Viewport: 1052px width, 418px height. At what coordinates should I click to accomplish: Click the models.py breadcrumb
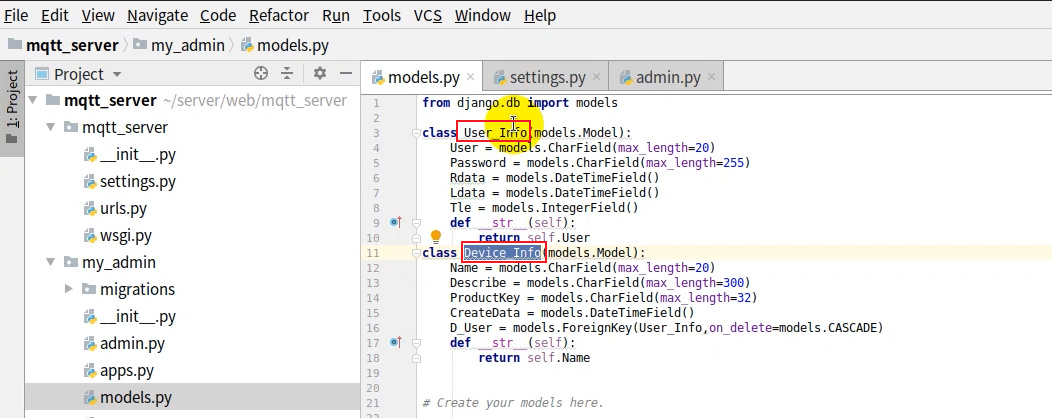point(284,46)
